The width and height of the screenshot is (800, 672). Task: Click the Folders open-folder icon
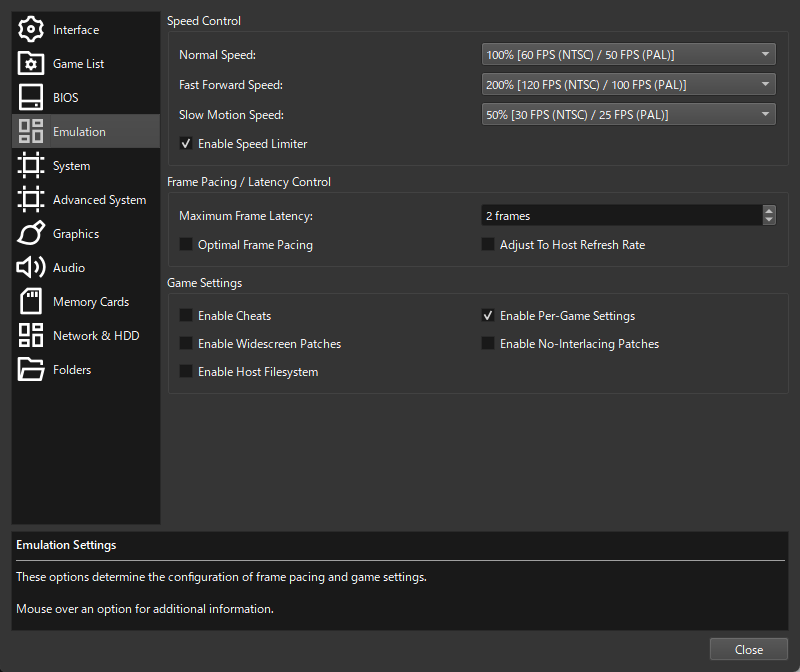31,369
